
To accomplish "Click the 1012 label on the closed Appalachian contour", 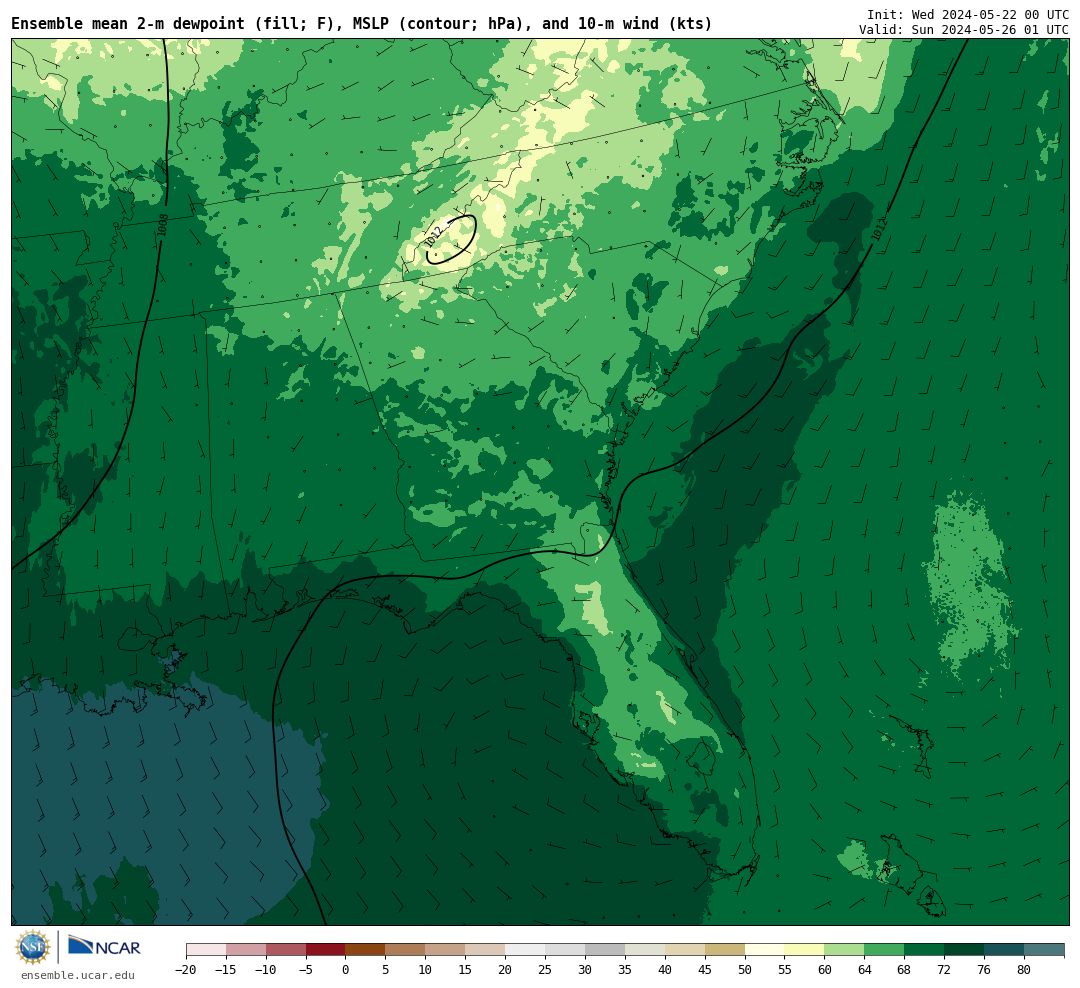I will click(435, 236).
